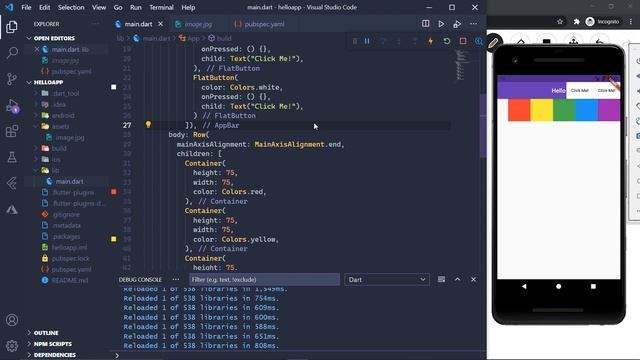640x360 pixels.
Task: Click the lightbulb quick-fix icon on line 27
Action: [148, 124]
